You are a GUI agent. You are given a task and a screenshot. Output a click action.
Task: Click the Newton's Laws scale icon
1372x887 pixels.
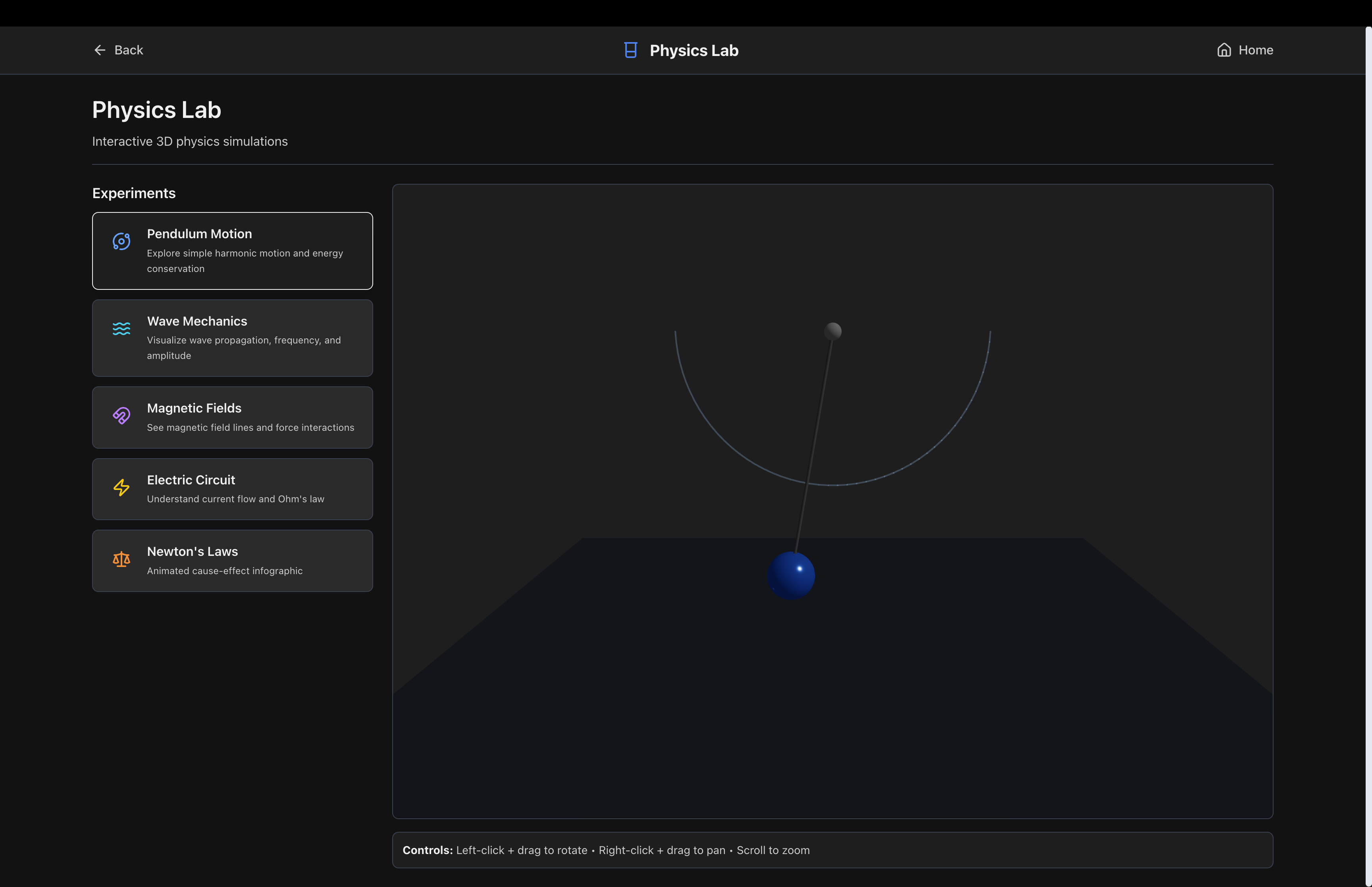point(121,559)
